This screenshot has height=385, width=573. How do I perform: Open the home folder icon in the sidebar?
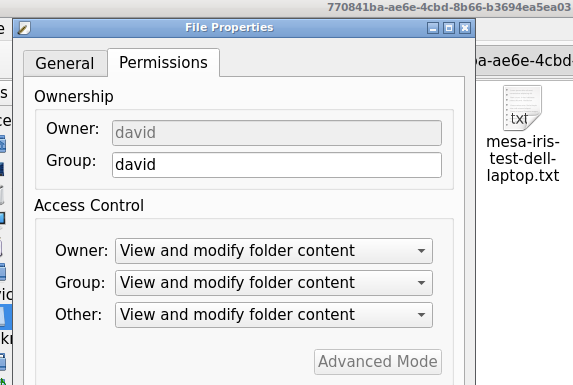click(2, 144)
